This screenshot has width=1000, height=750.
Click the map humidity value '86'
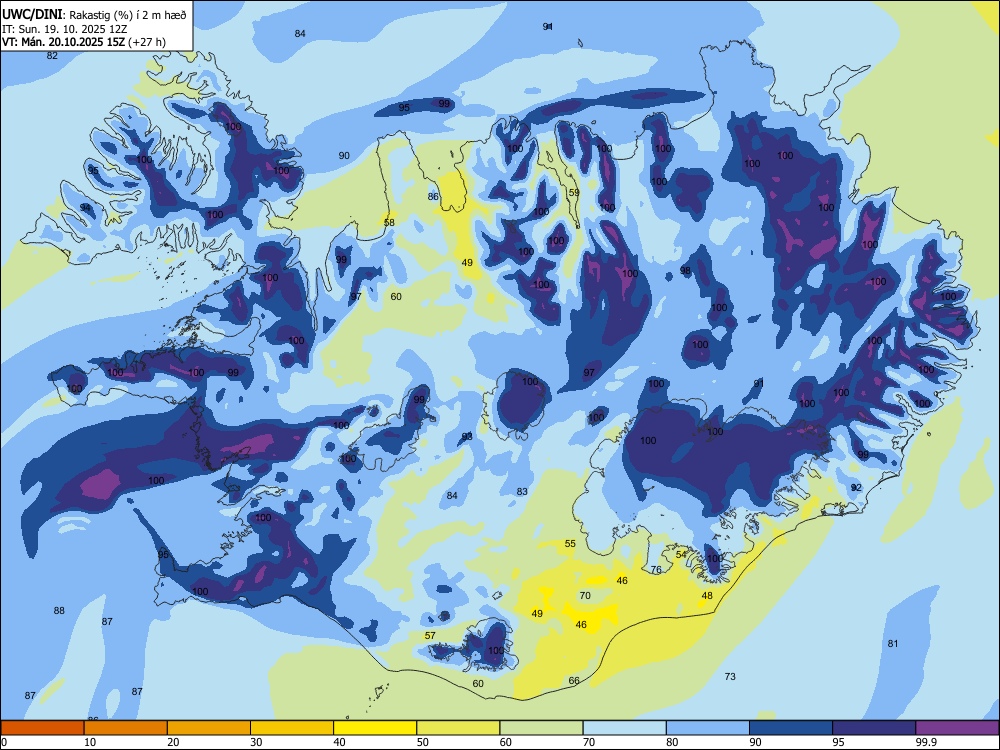coord(433,196)
